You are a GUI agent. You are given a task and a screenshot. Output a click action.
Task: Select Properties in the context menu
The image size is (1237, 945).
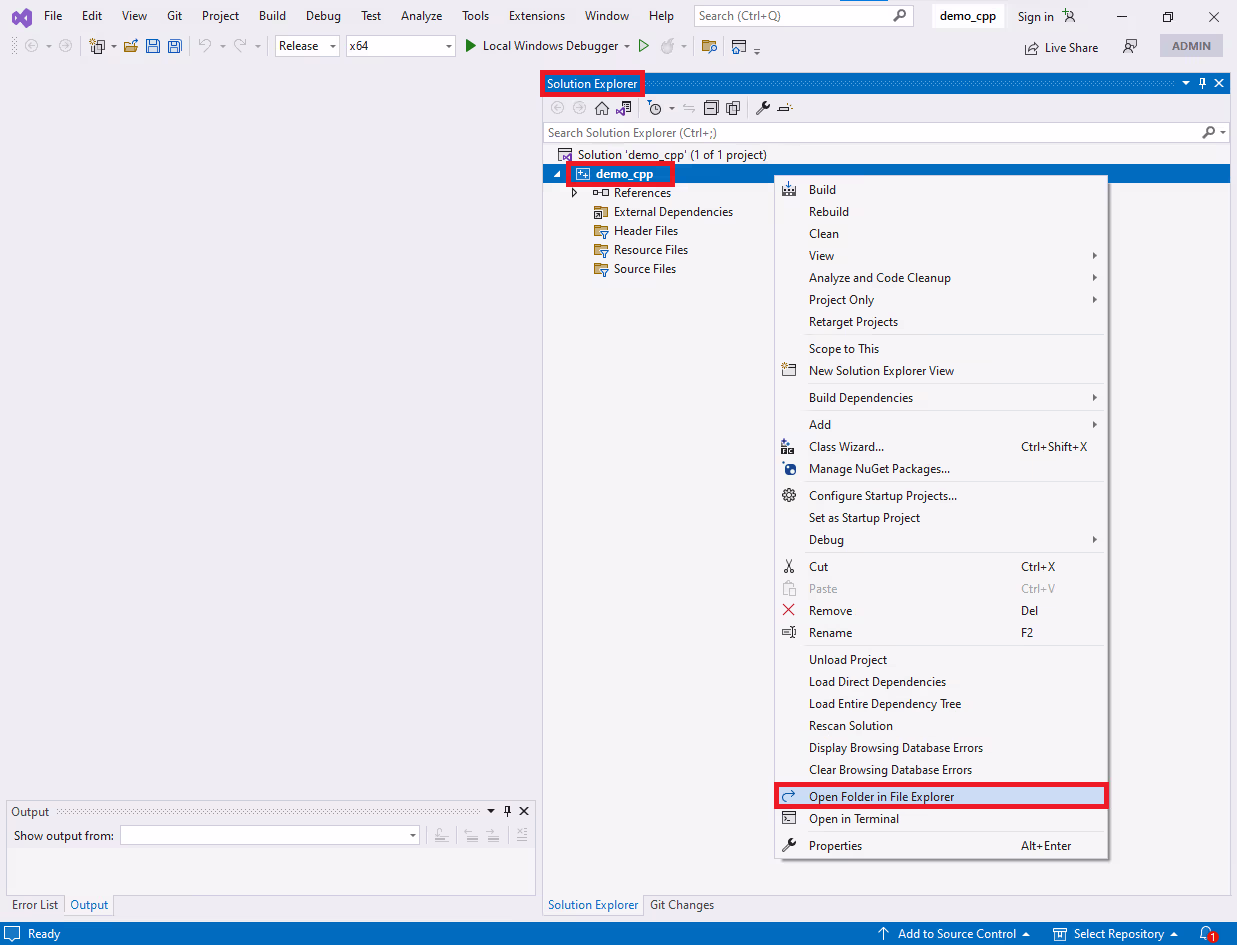940,845
